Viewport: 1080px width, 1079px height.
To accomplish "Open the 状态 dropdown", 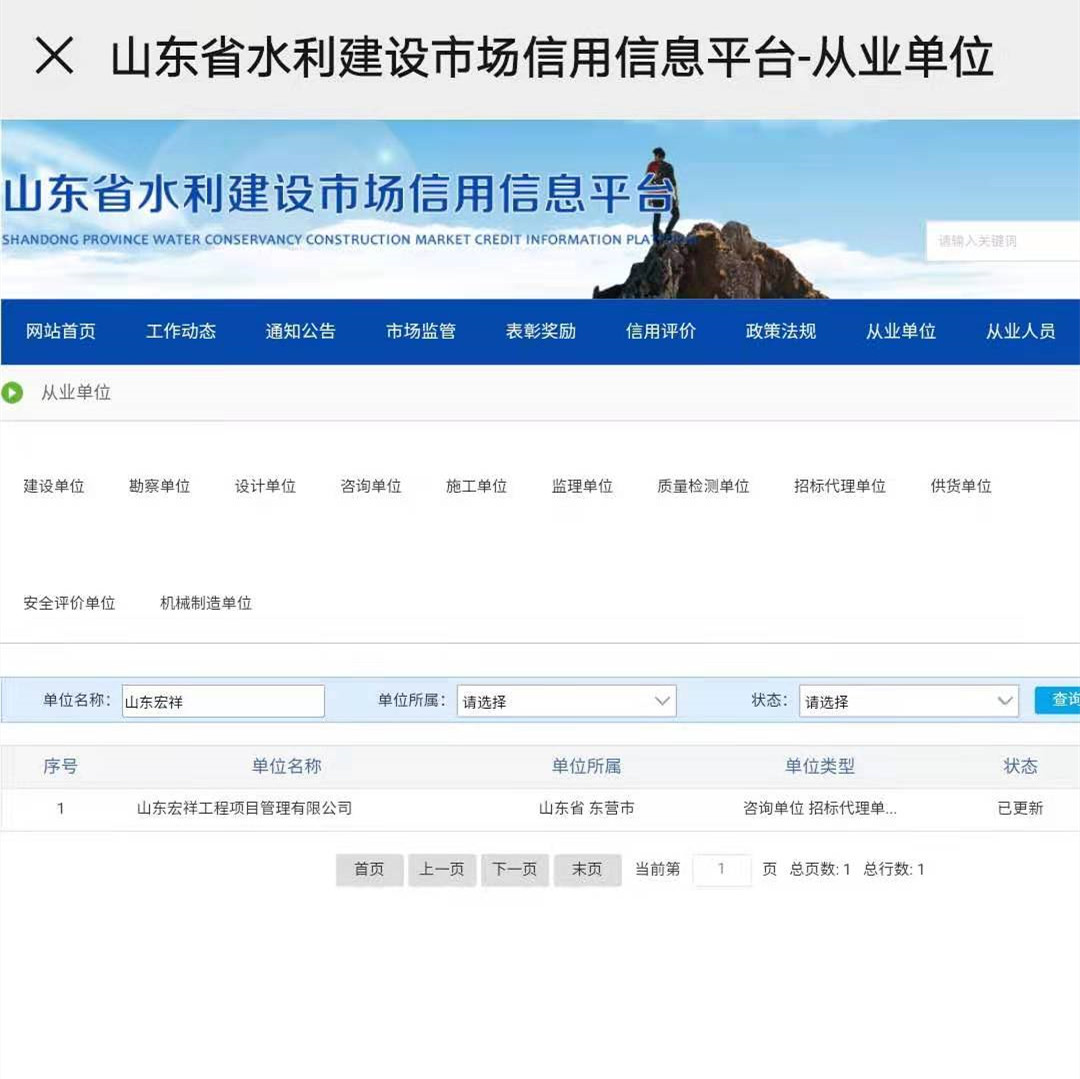I will pos(908,701).
